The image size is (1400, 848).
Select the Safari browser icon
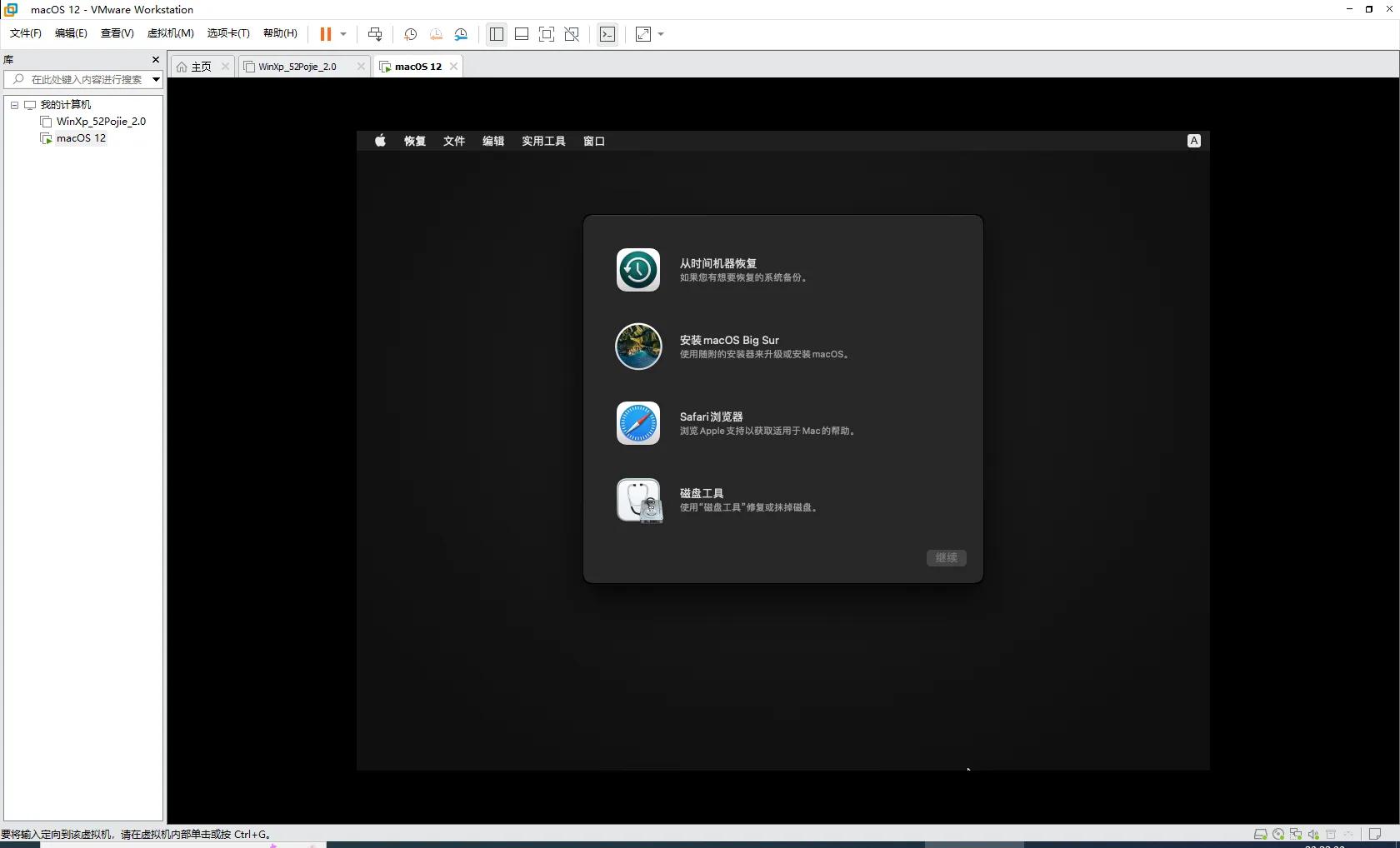[638, 423]
